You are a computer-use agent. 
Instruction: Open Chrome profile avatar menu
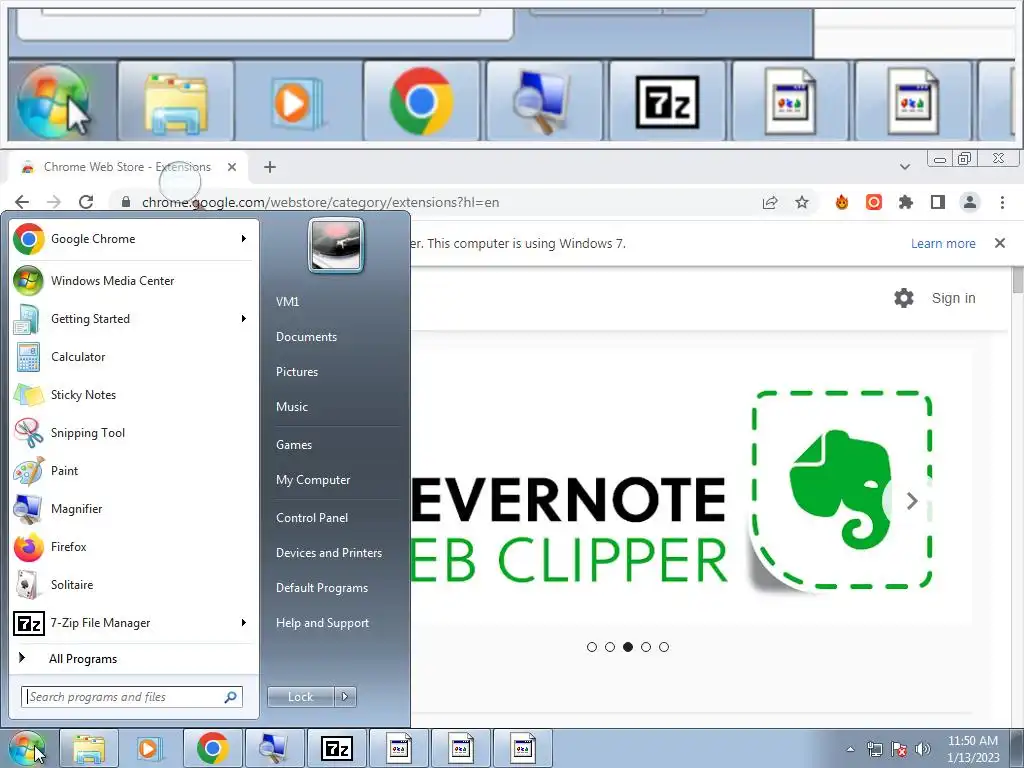coord(970,202)
